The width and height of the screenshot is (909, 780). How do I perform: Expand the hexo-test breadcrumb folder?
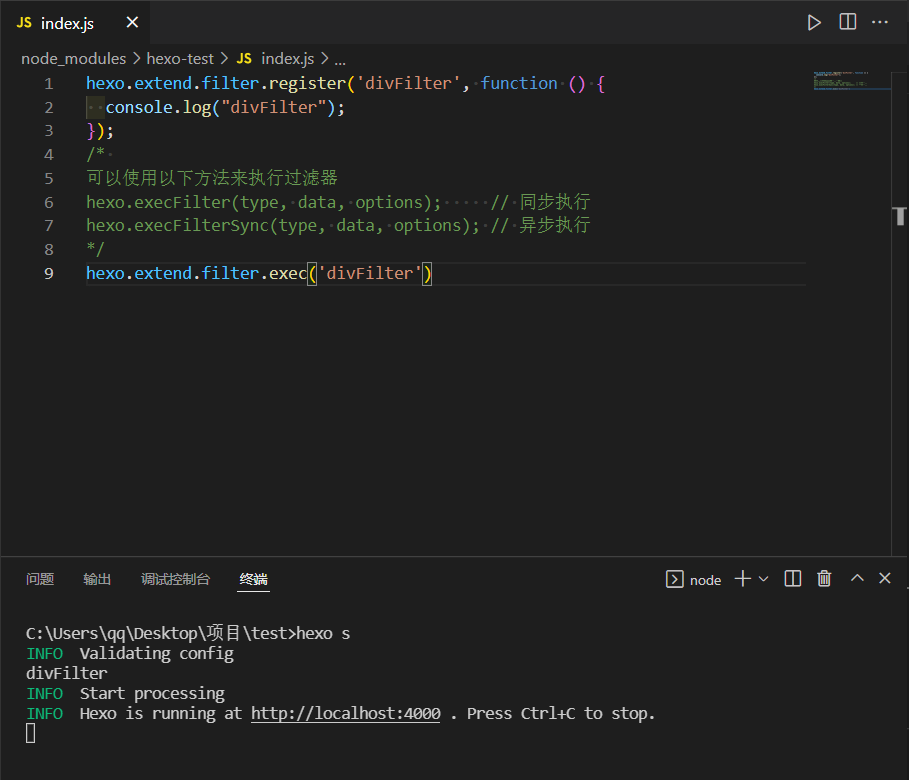(x=180, y=59)
